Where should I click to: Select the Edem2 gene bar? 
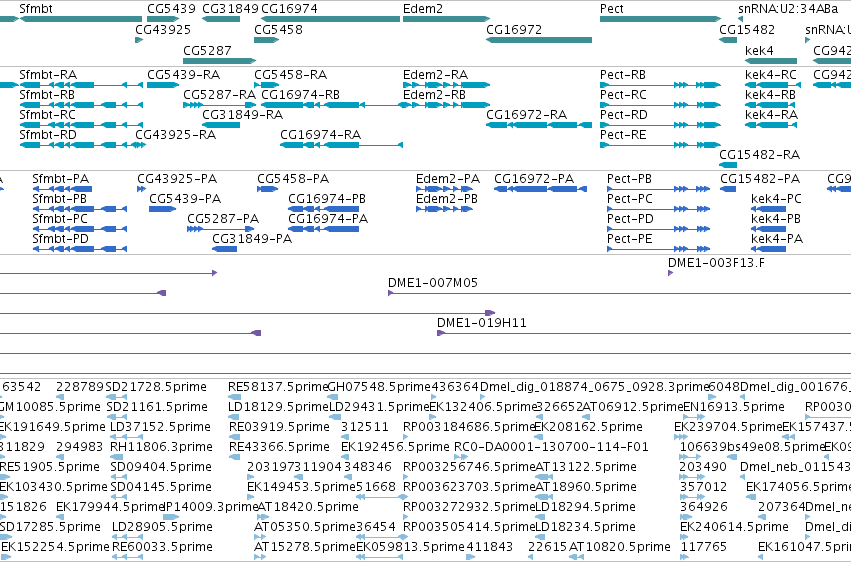[446, 19]
